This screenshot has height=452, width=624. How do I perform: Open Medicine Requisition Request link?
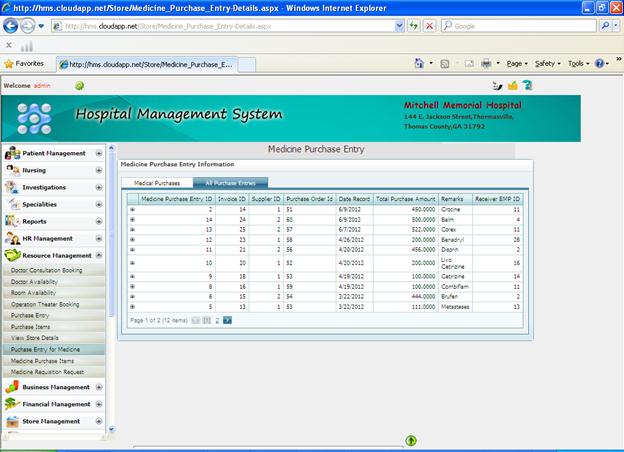[x=48, y=371]
